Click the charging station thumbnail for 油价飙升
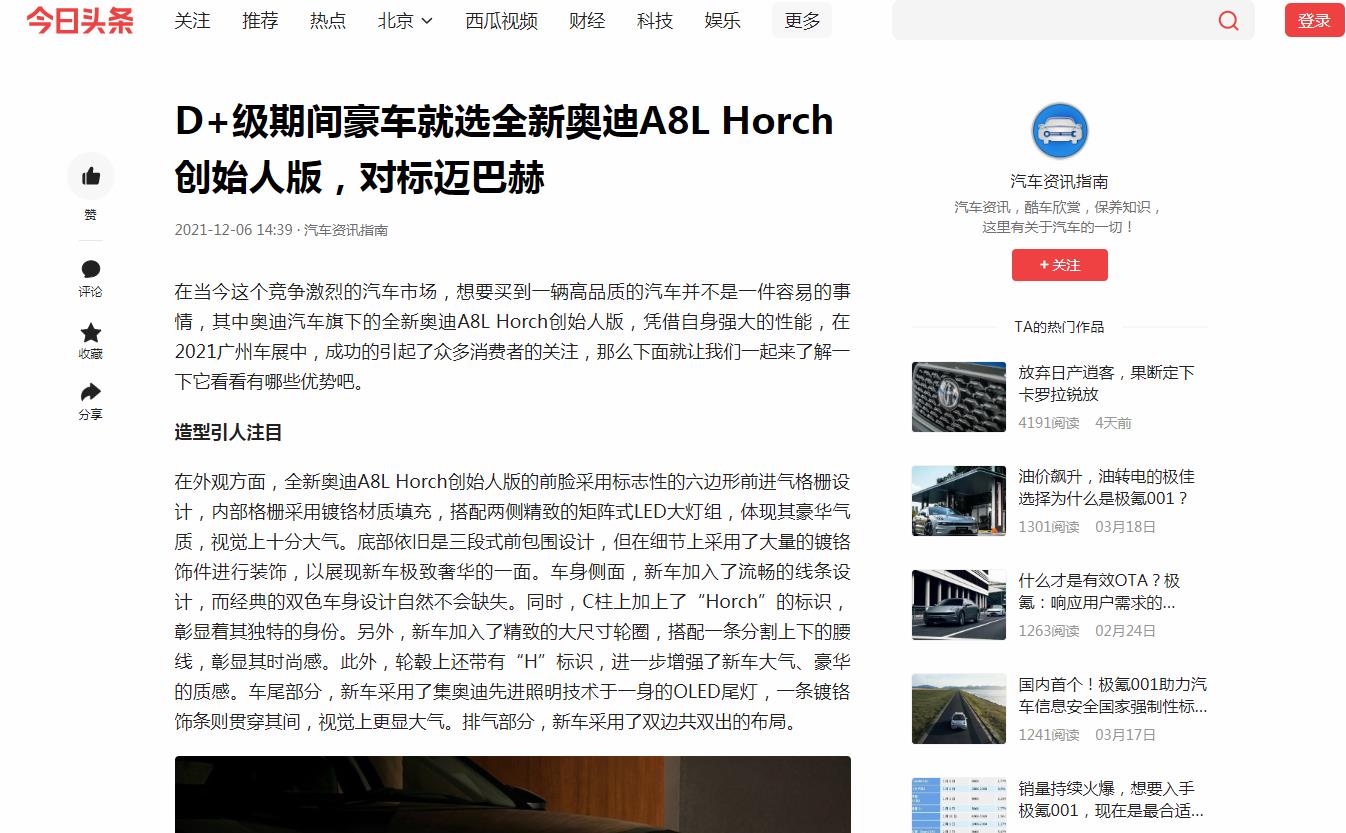The height and width of the screenshot is (833, 1346). (959, 501)
